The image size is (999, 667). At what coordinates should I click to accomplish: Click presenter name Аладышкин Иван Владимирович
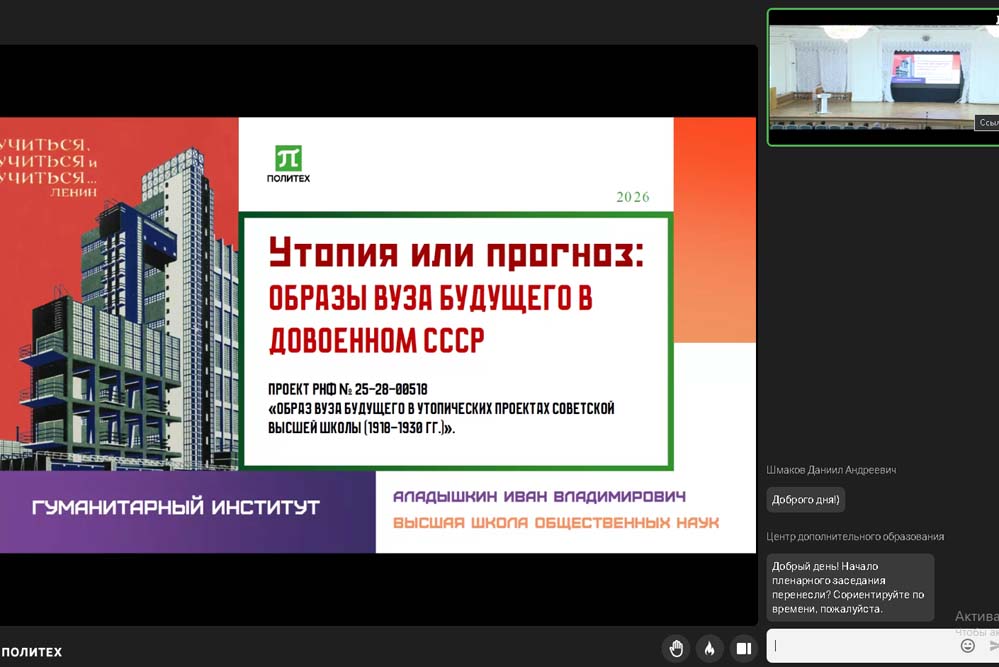[x=539, y=497]
